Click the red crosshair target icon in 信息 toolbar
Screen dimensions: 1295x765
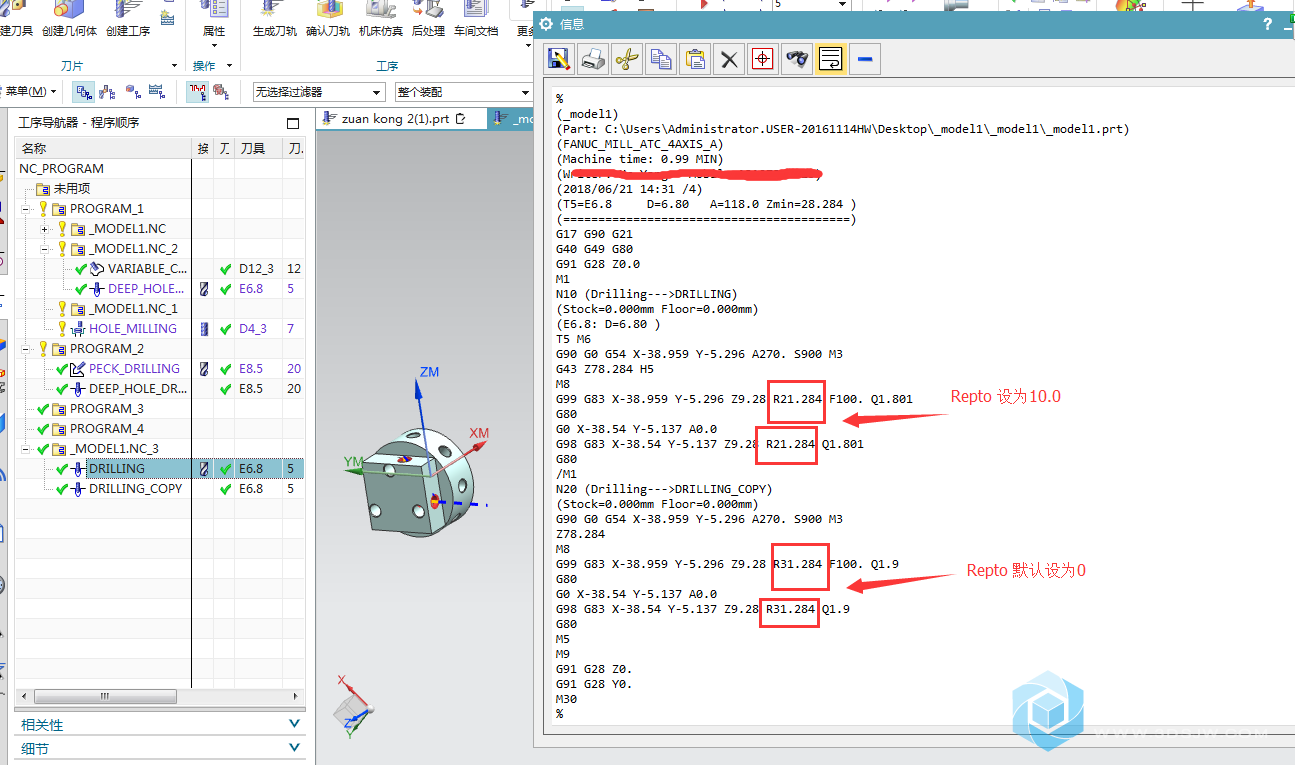click(x=763, y=59)
